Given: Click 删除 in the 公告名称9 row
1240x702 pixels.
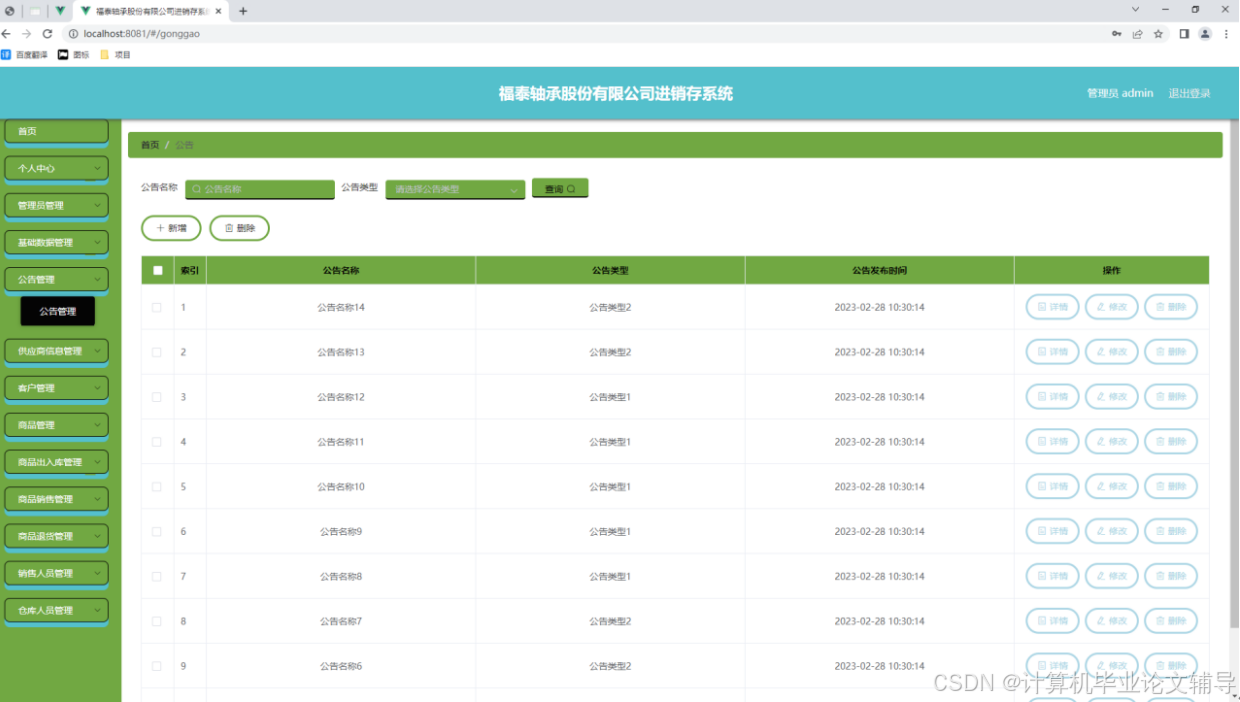Looking at the screenshot, I should 1170,532.
